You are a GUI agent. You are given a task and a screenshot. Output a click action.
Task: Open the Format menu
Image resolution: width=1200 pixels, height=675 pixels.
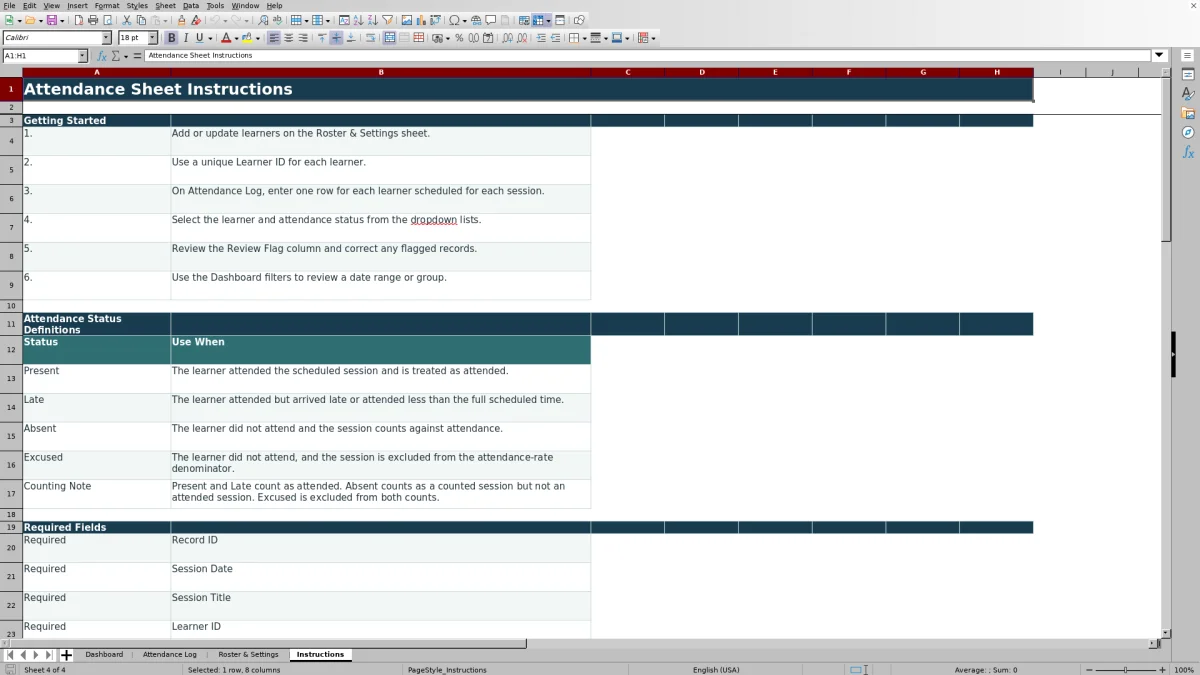point(107,6)
